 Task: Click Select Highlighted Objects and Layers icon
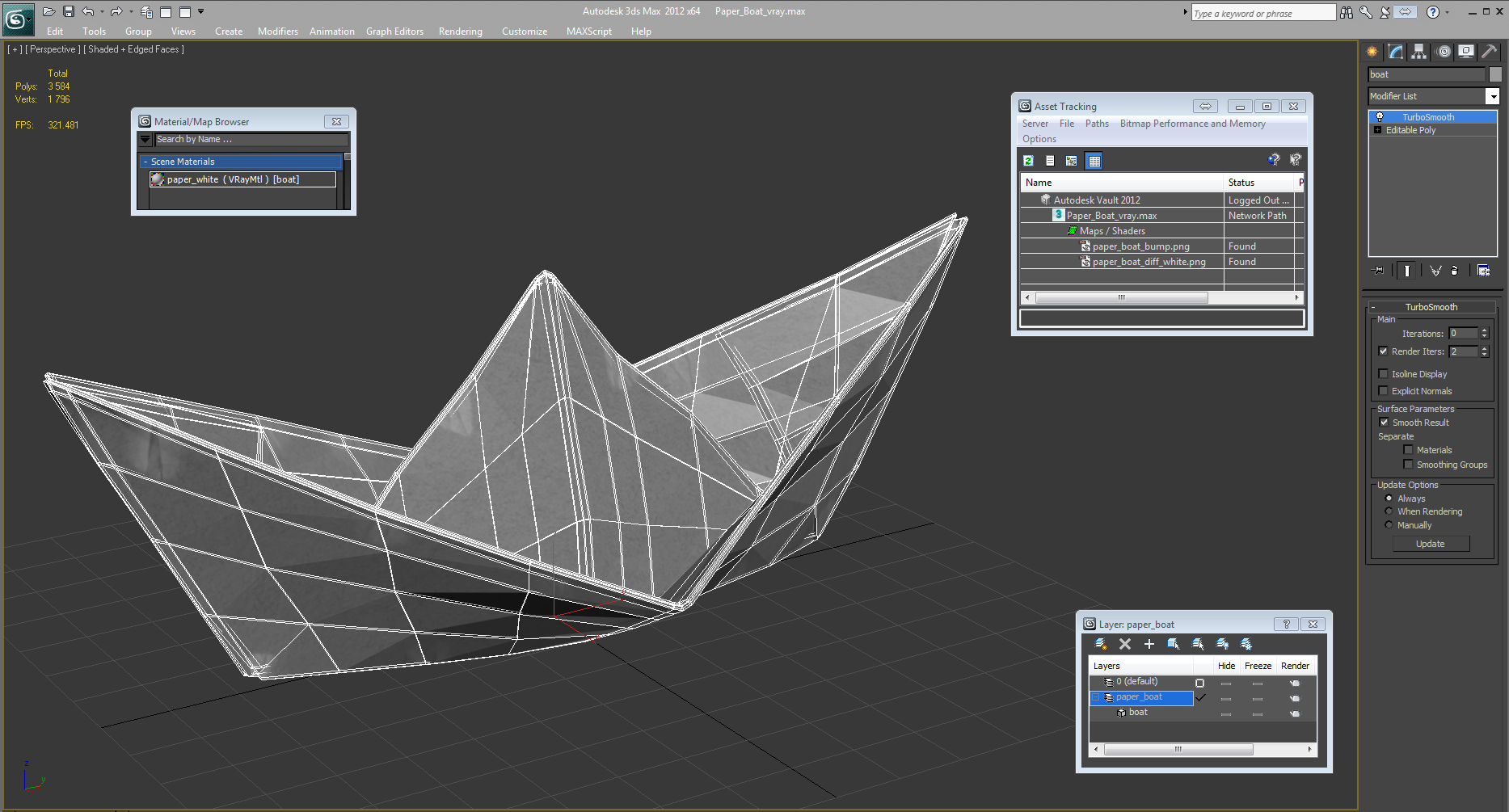[1174, 644]
